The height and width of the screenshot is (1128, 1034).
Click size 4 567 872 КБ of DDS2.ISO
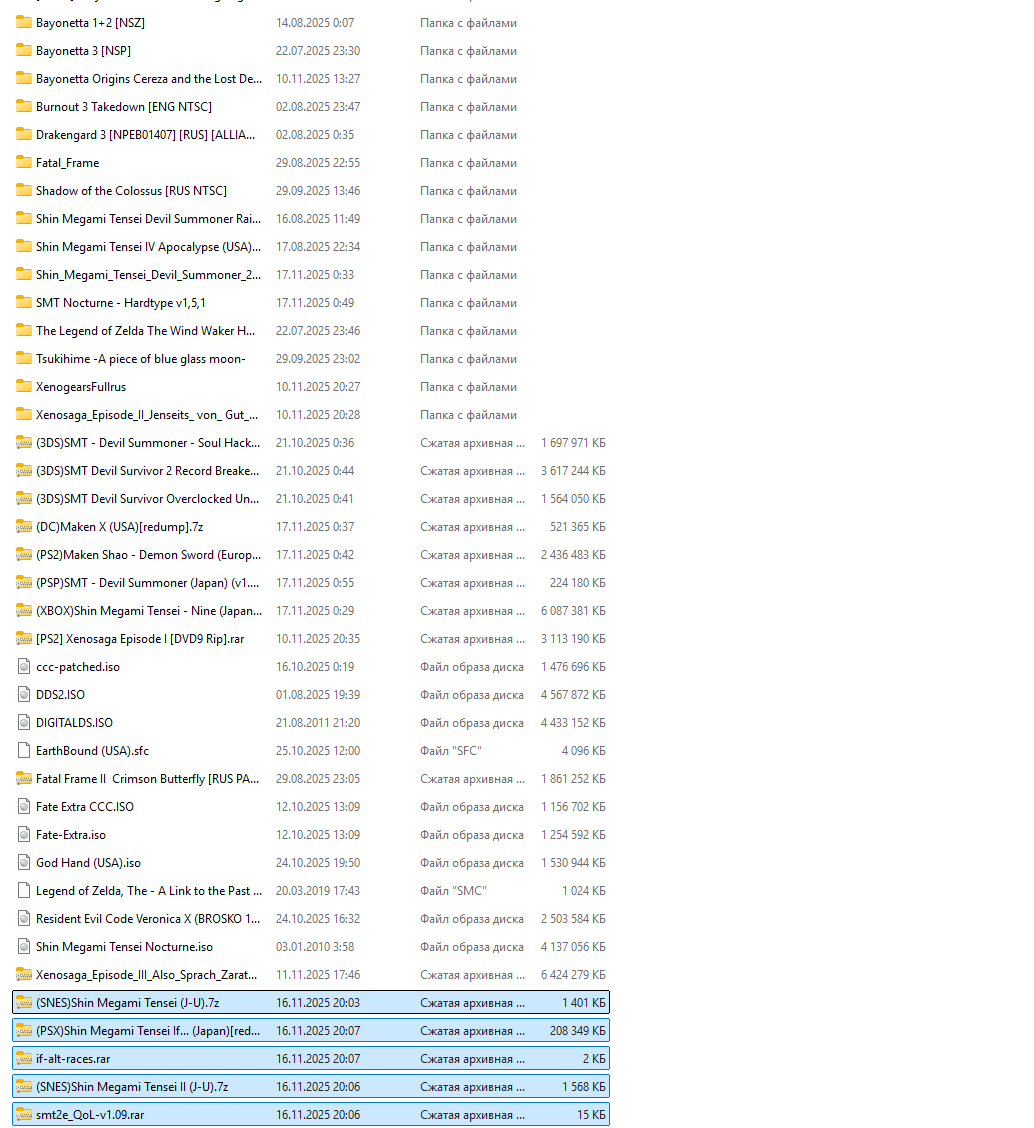pyautogui.click(x=573, y=695)
